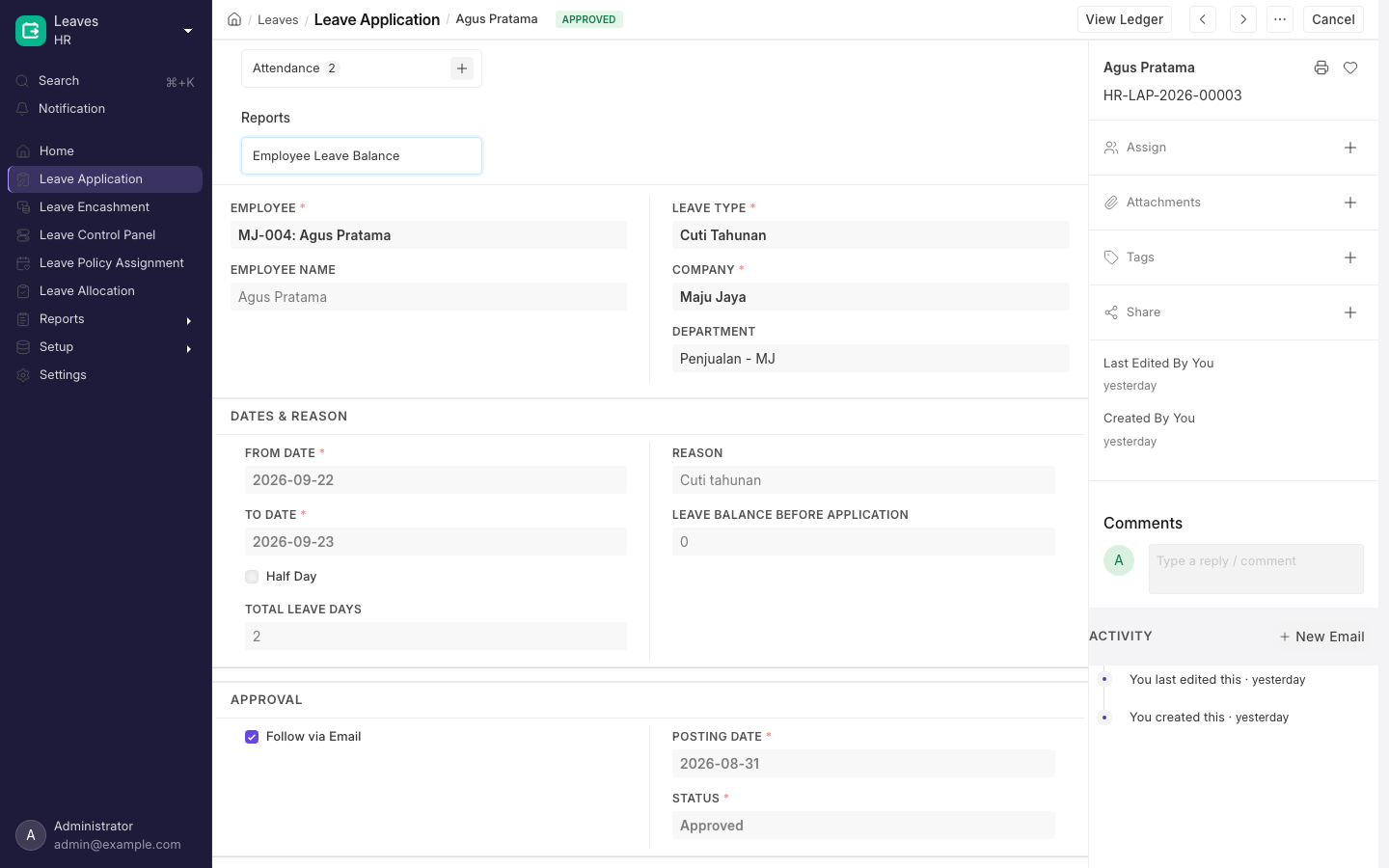Click the comment author avatar
Viewport: 1389px width, 868px height.
[x=1119, y=560]
